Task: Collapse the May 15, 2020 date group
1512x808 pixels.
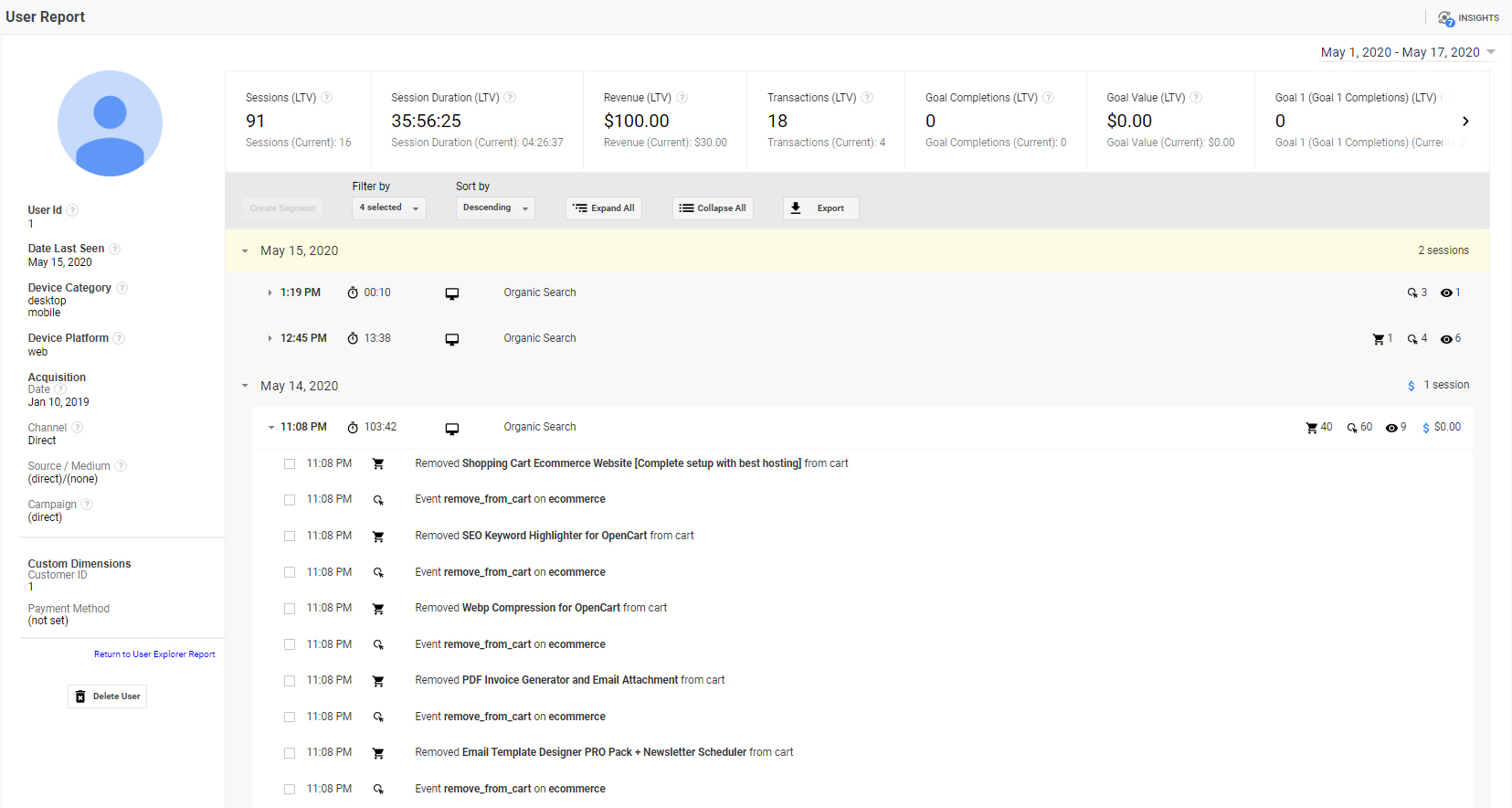Action: (x=245, y=250)
